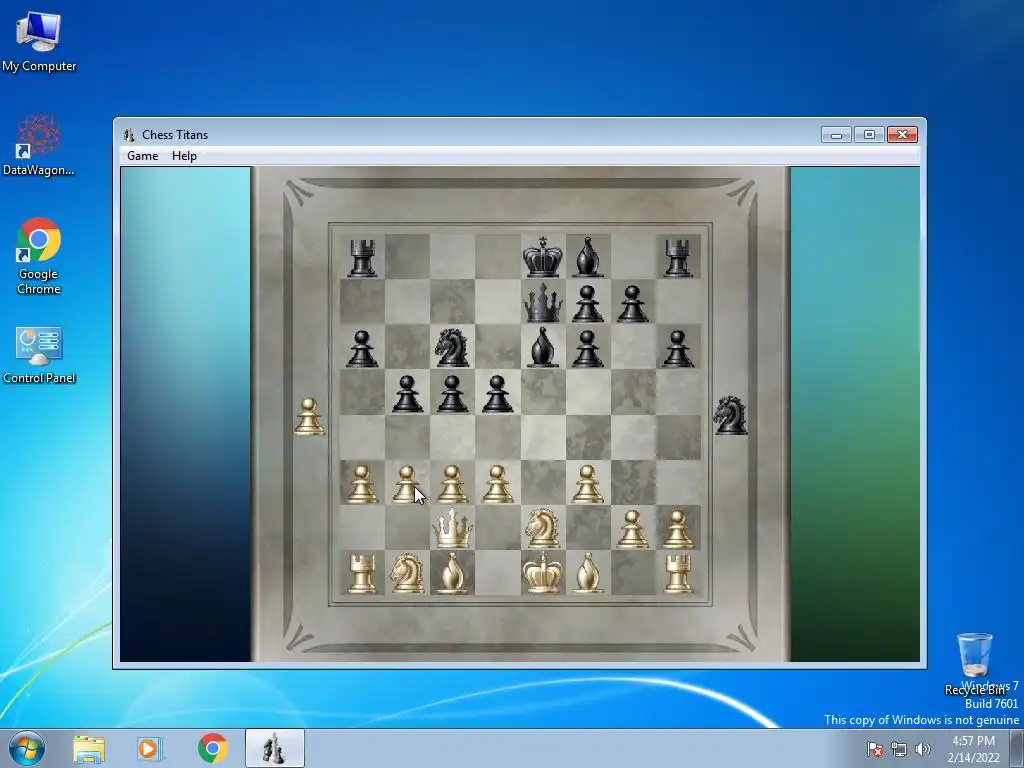Screen dimensions: 1024x768
Task: Select the white pawn on c3
Action: [x=453, y=484]
